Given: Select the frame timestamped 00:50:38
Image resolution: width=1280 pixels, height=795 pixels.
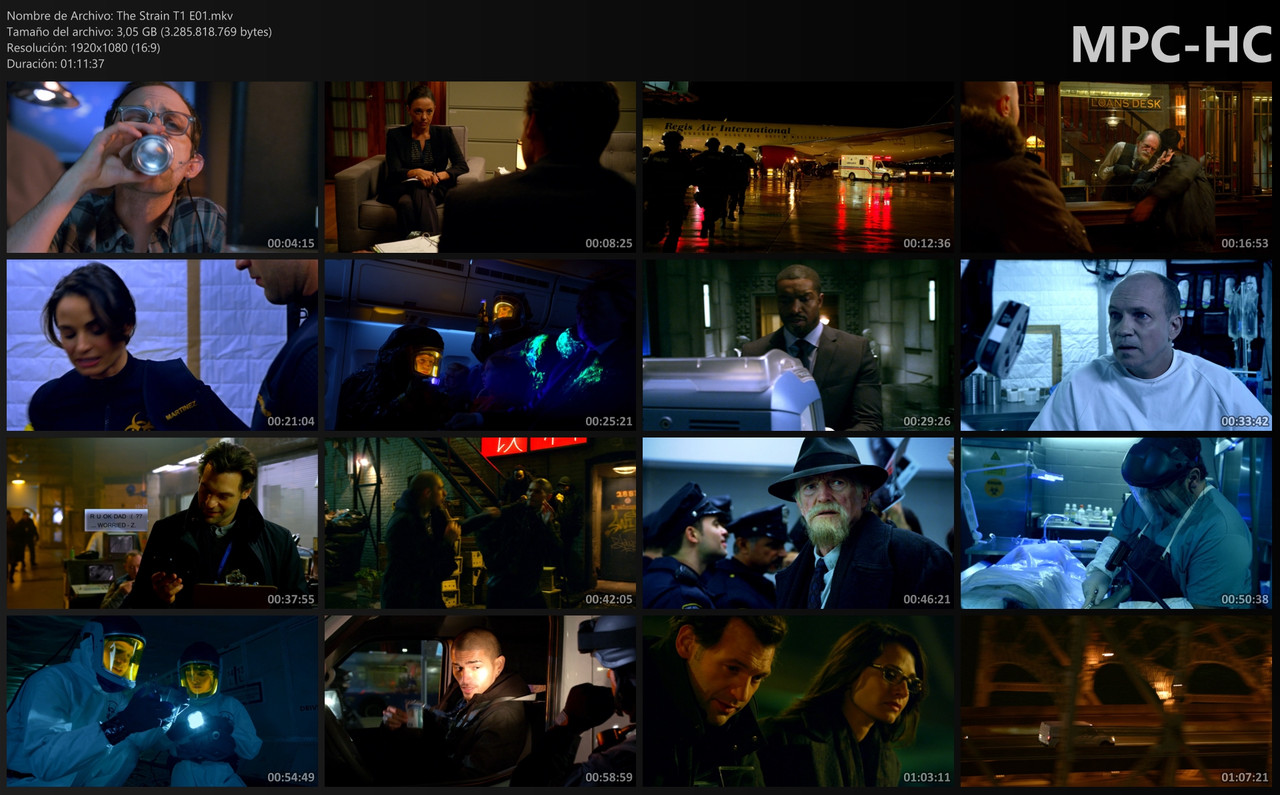Looking at the screenshot, I should [x=1116, y=523].
